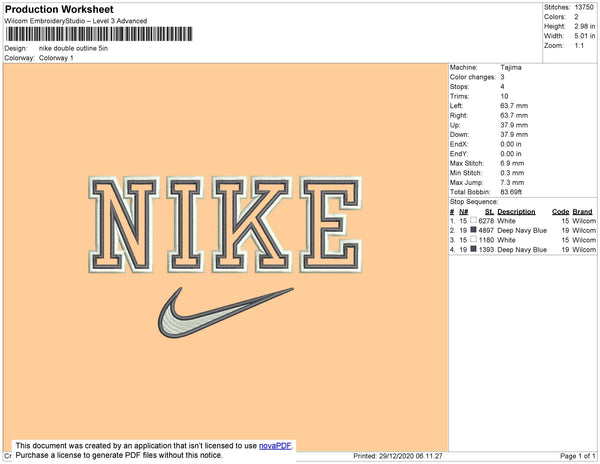Select the 'Wilcom EmbroideryStudio – Level 3 Advanced' line
Image resolution: width=600 pixels, height=464 pixels.
tap(75, 21)
